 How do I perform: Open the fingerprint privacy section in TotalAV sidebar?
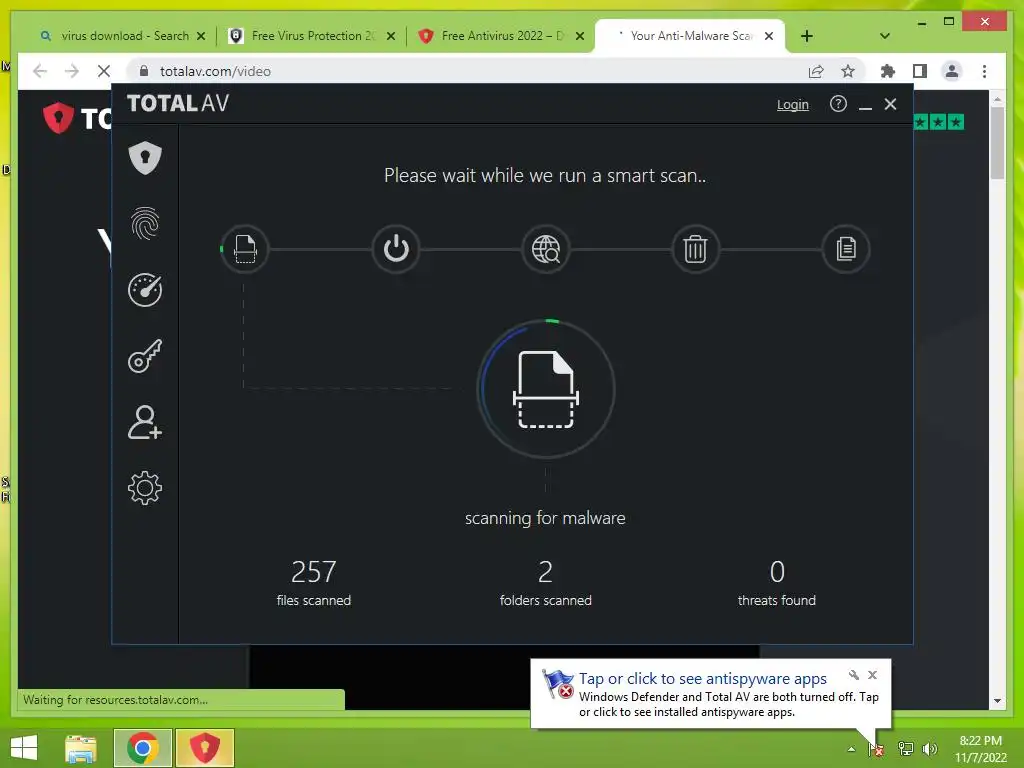[145, 223]
